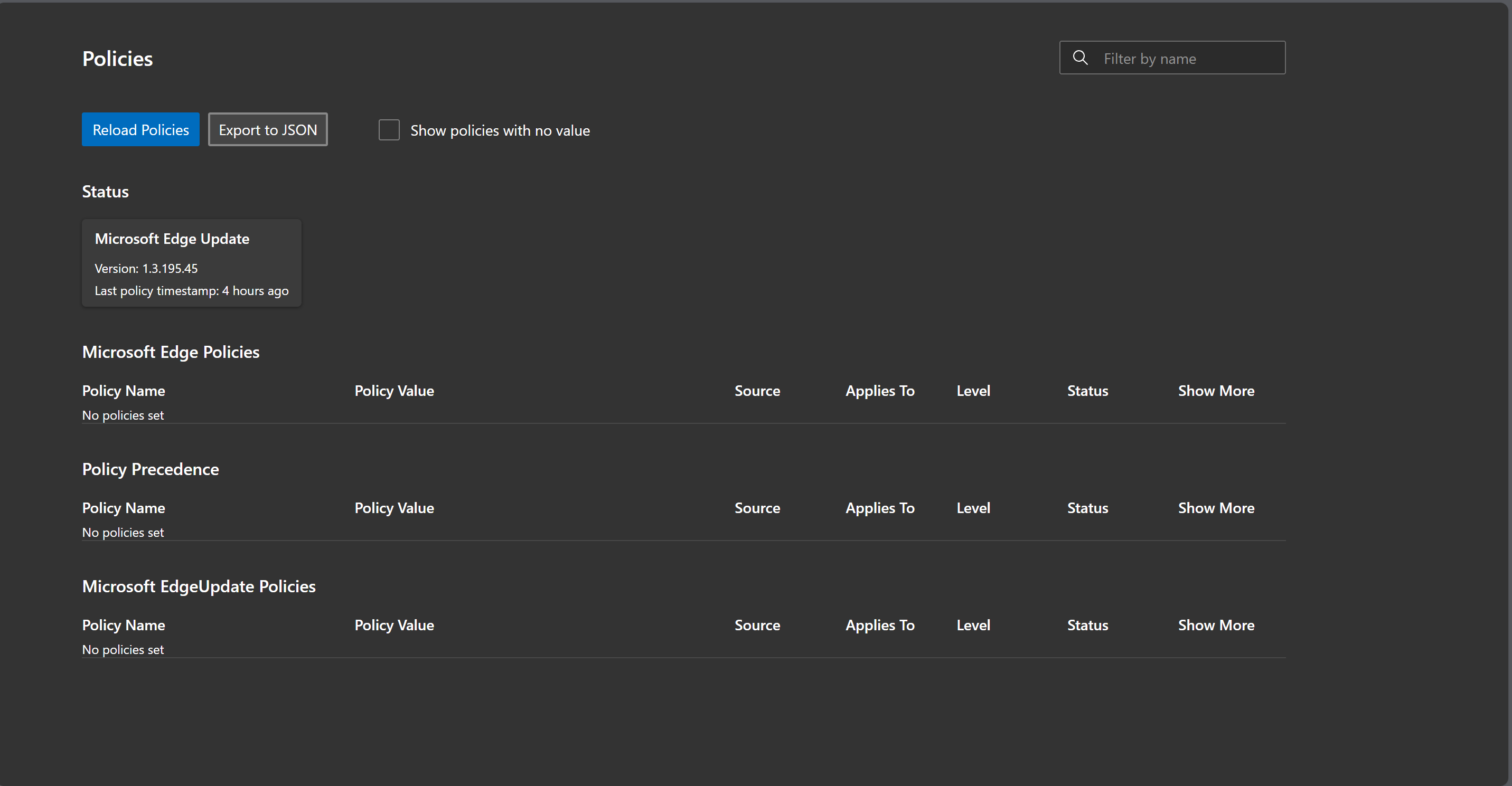The image size is (1512, 786).
Task: Click Policy Name header under EdgeUpdate Policies
Action: click(x=123, y=626)
